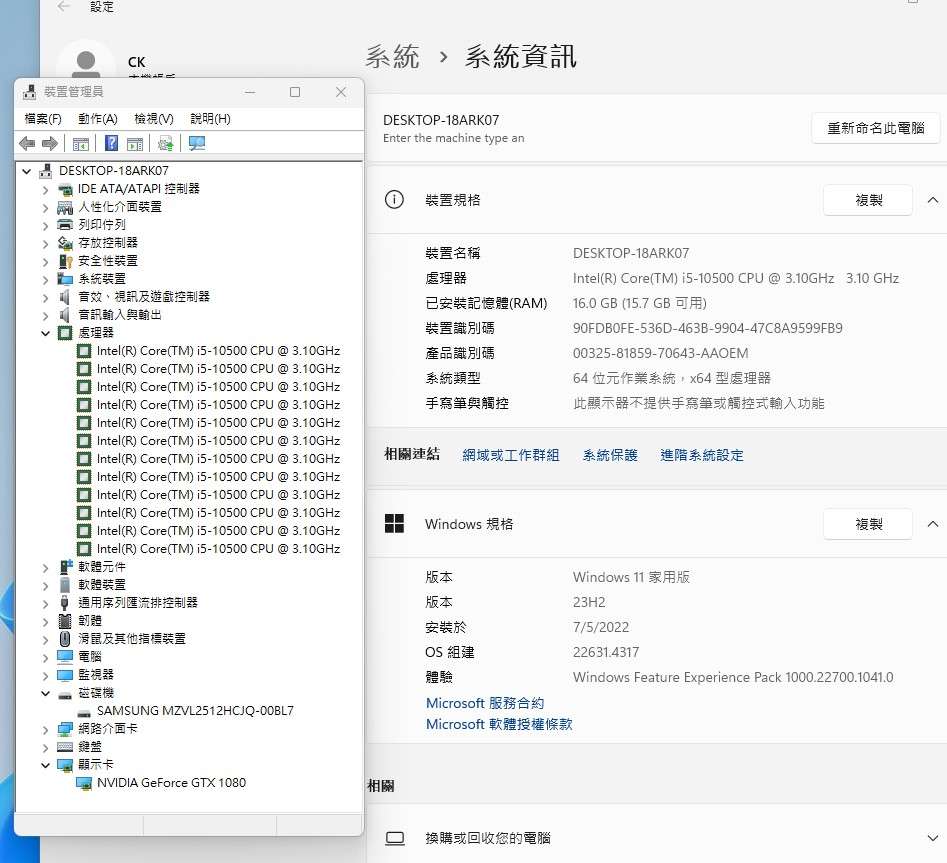
Task: Click the 韌體 firmware chip icon
Action: pyautogui.click(x=65, y=621)
